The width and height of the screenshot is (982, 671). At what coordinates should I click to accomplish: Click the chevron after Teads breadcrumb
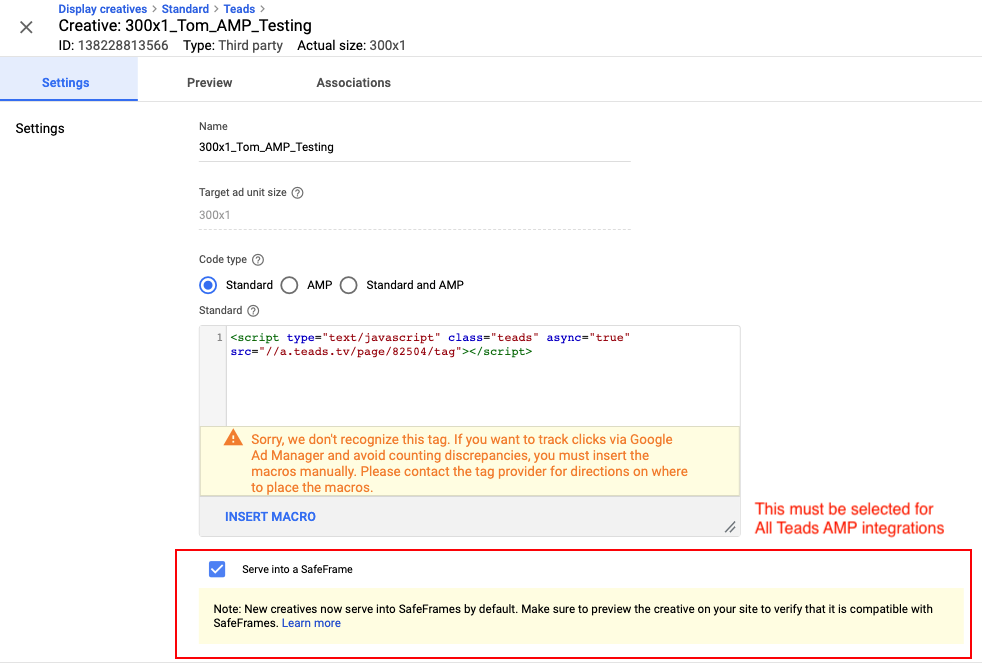coord(262,9)
